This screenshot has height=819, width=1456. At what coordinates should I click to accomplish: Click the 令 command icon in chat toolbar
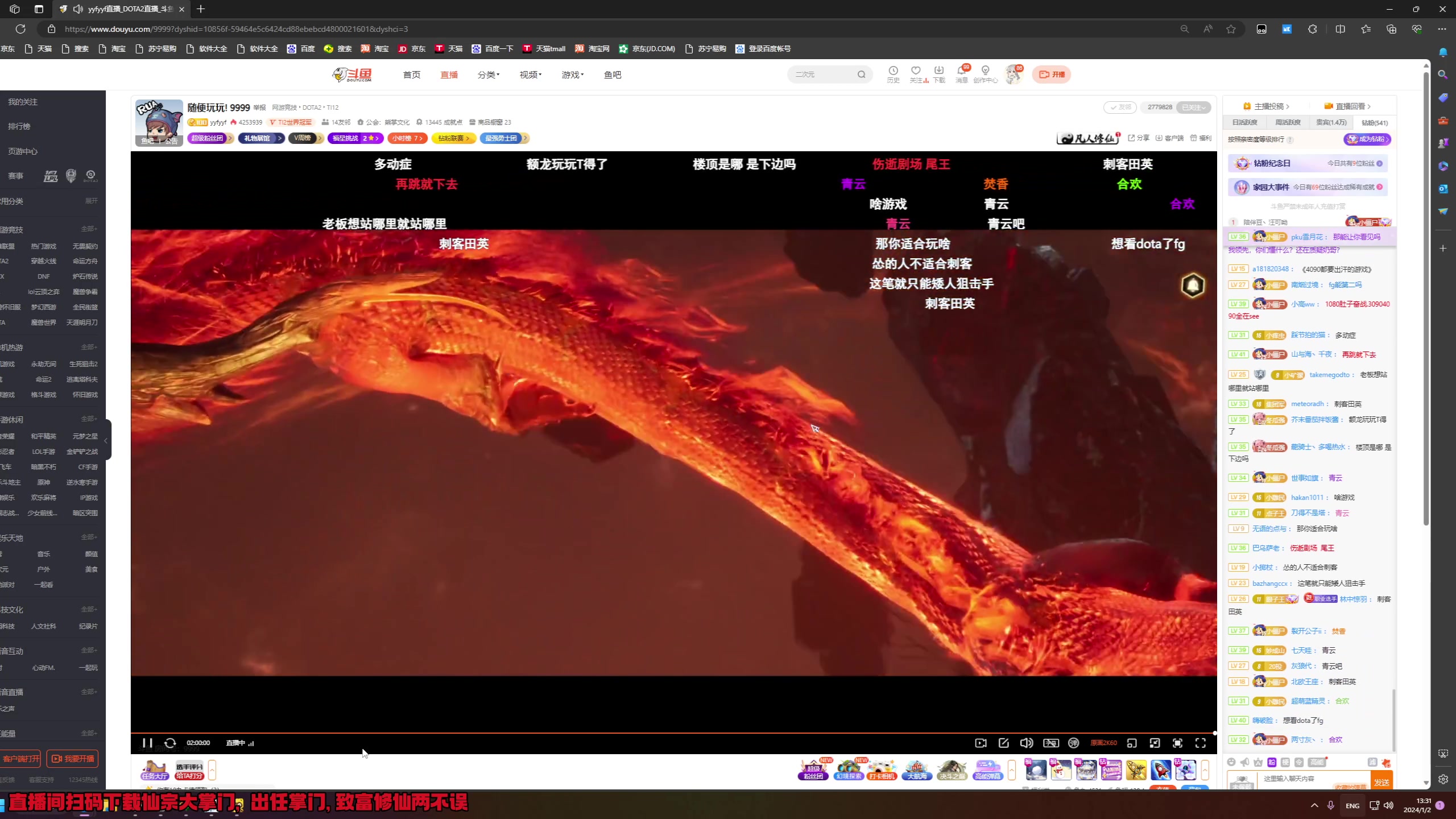[x=1299, y=762]
